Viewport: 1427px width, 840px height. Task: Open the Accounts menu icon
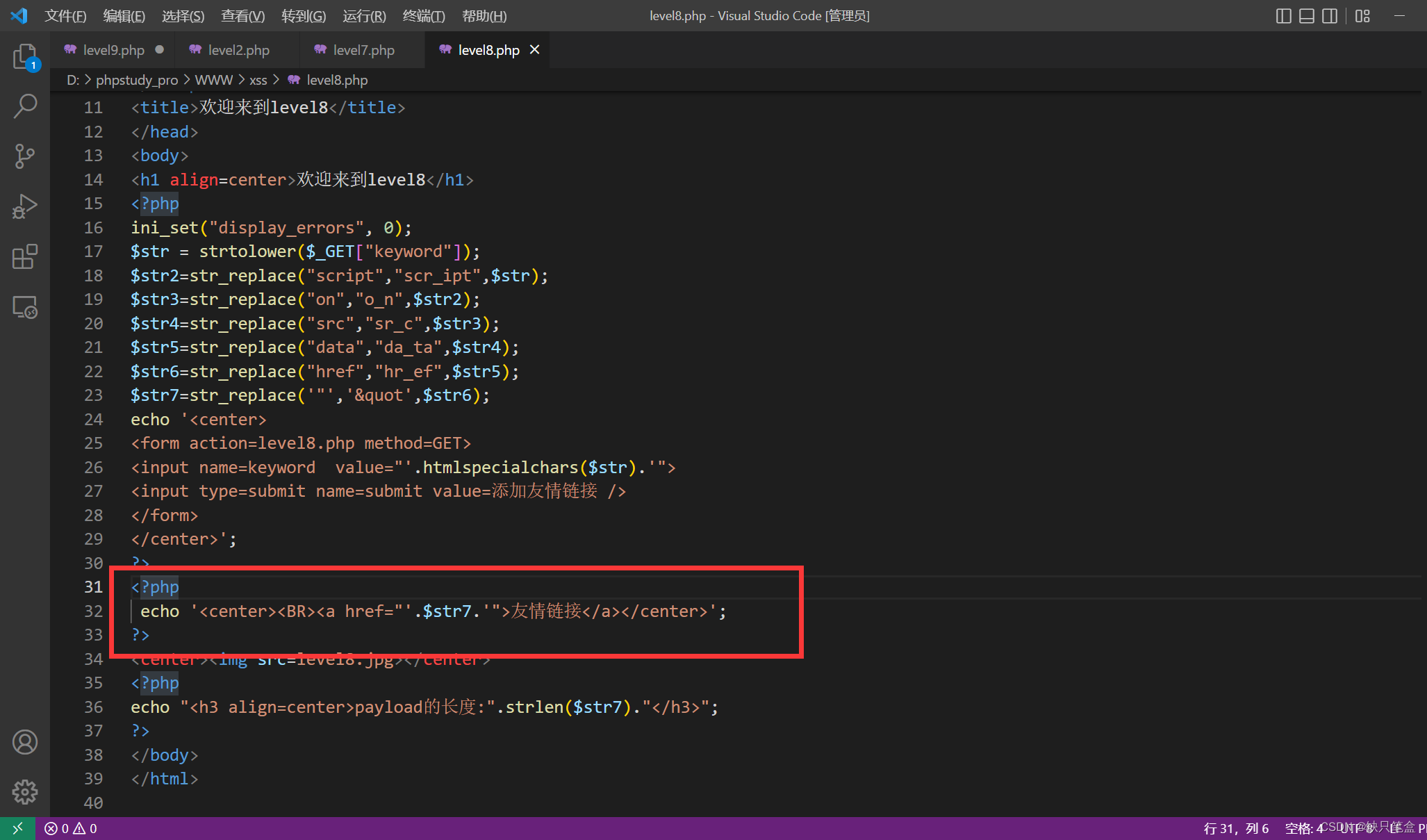(25, 742)
